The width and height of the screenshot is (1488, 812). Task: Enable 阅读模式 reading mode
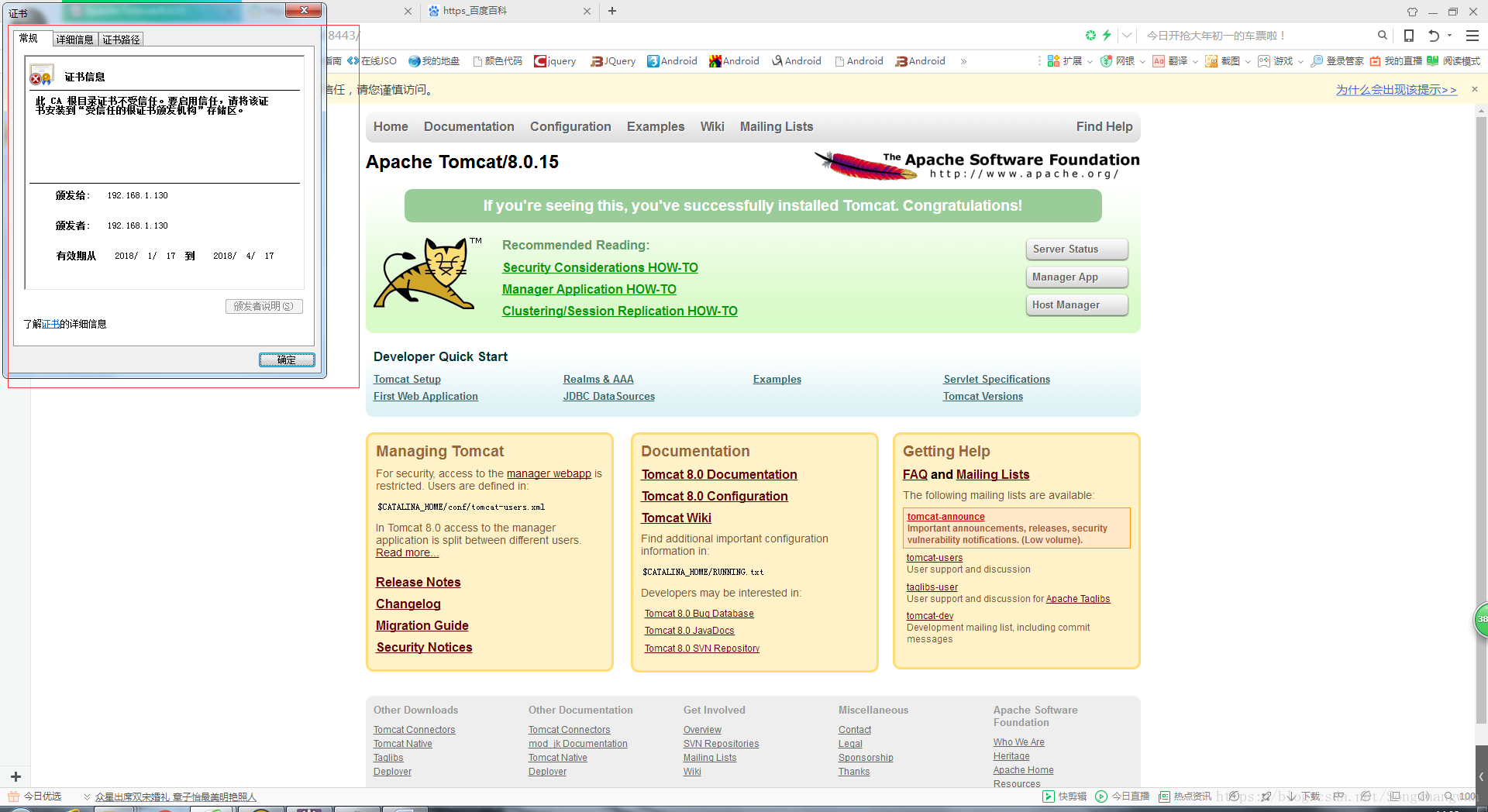tap(1454, 61)
